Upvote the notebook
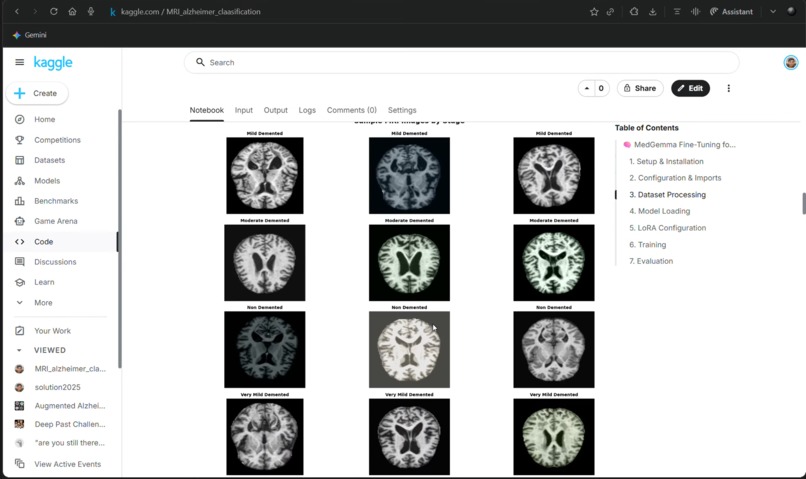This screenshot has width=806, height=479. pos(587,88)
